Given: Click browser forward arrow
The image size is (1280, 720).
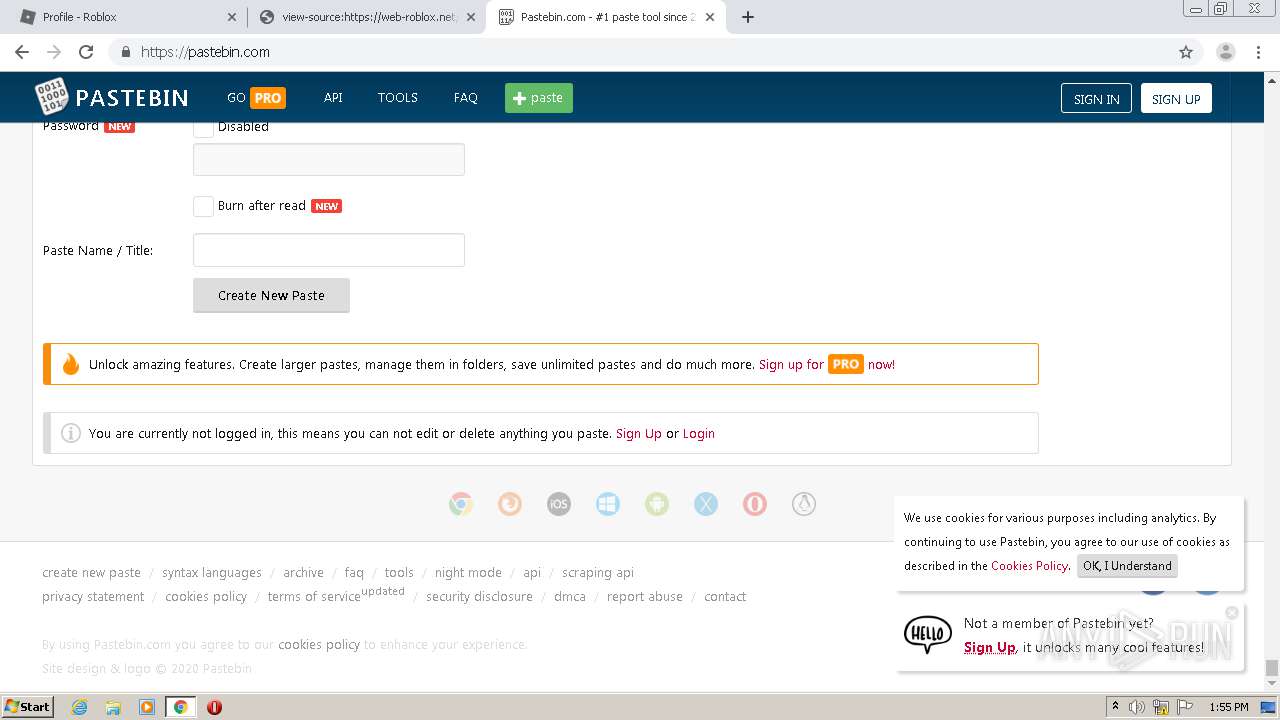Looking at the screenshot, I should (x=54, y=52).
